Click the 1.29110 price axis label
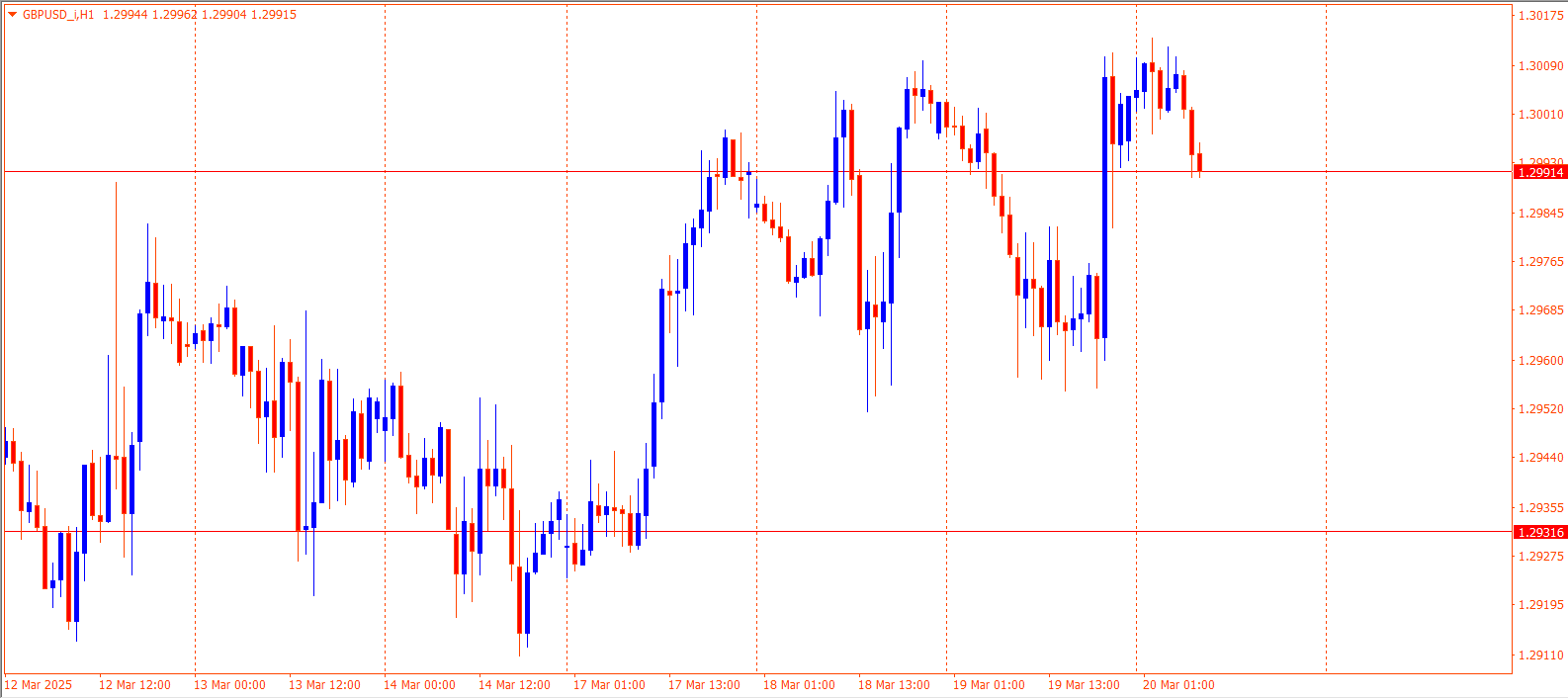The height and width of the screenshot is (699, 1568). (x=1541, y=655)
